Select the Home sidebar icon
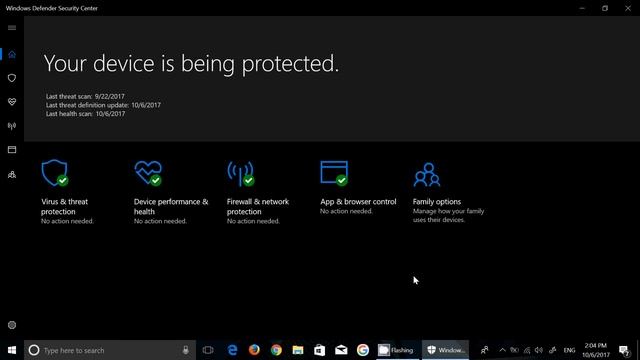 12,54
